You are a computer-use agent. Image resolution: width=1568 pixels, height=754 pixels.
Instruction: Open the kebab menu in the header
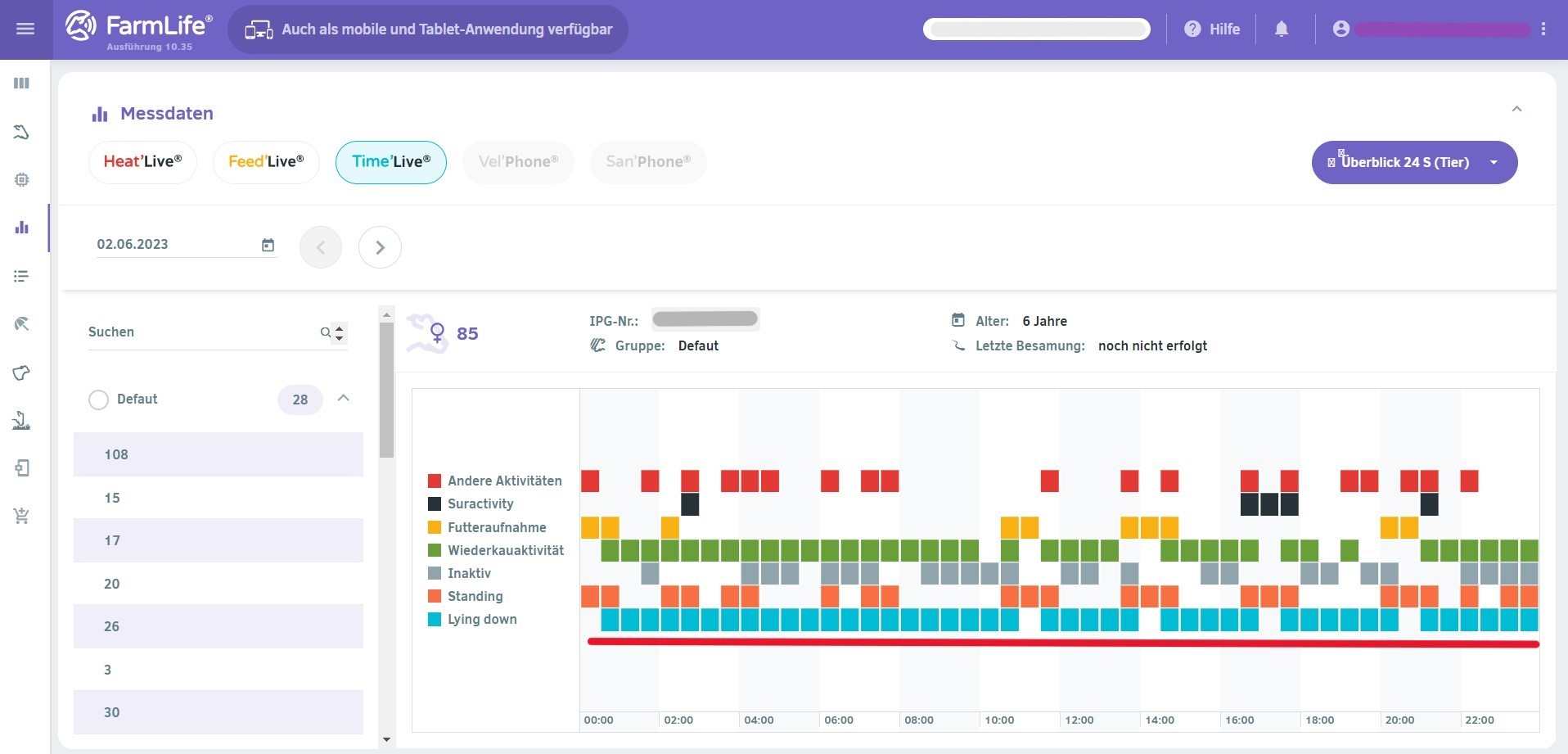click(x=1543, y=29)
